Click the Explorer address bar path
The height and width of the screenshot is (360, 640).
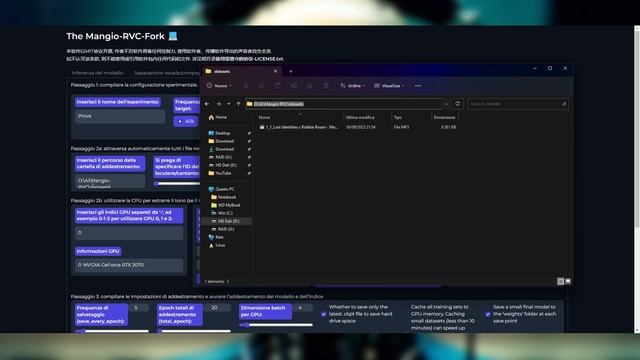[344, 104]
